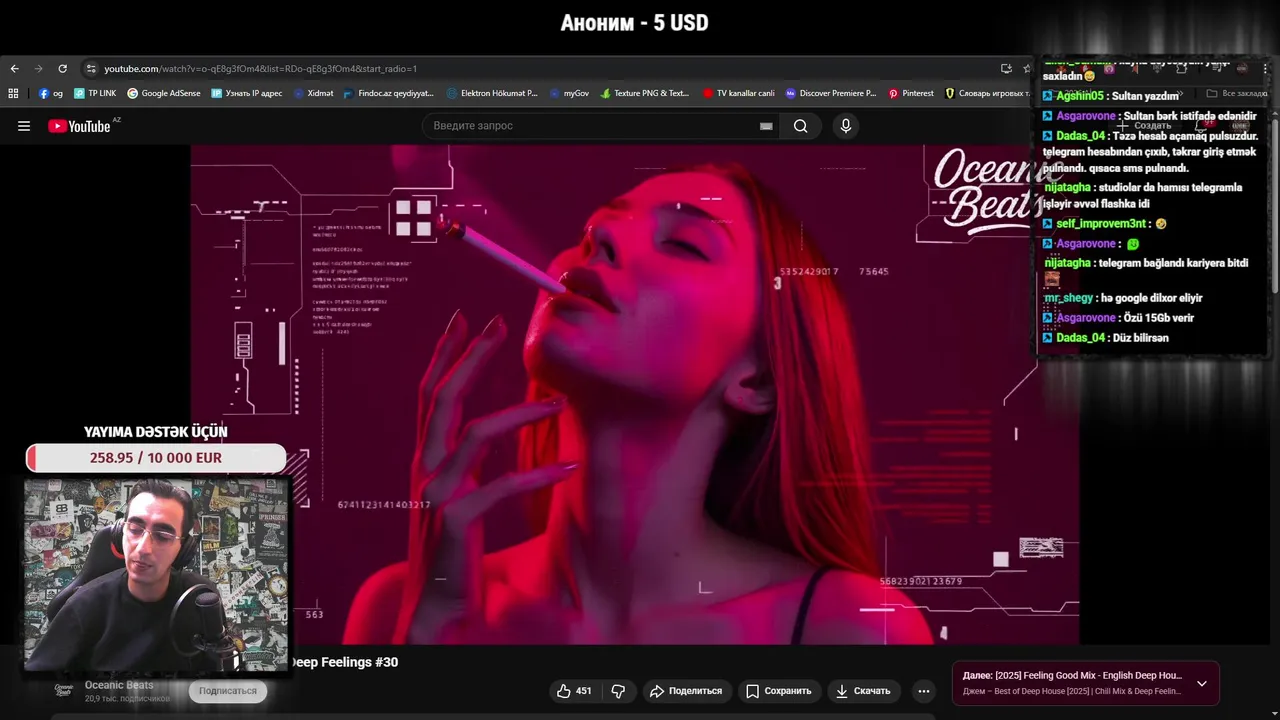
Task: Go to YouTube home via the logo
Action: coord(80,126)
